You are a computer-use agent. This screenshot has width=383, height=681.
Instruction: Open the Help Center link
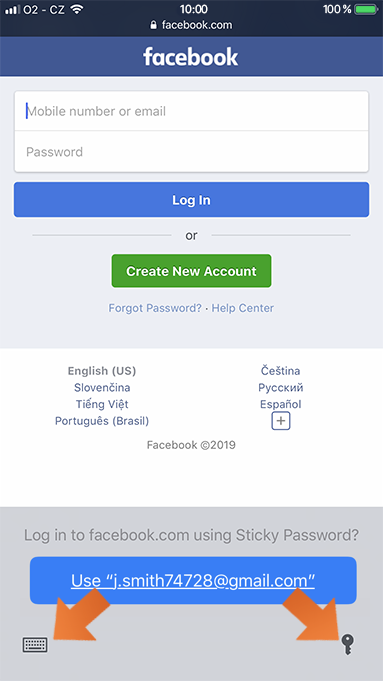[243, 308]
